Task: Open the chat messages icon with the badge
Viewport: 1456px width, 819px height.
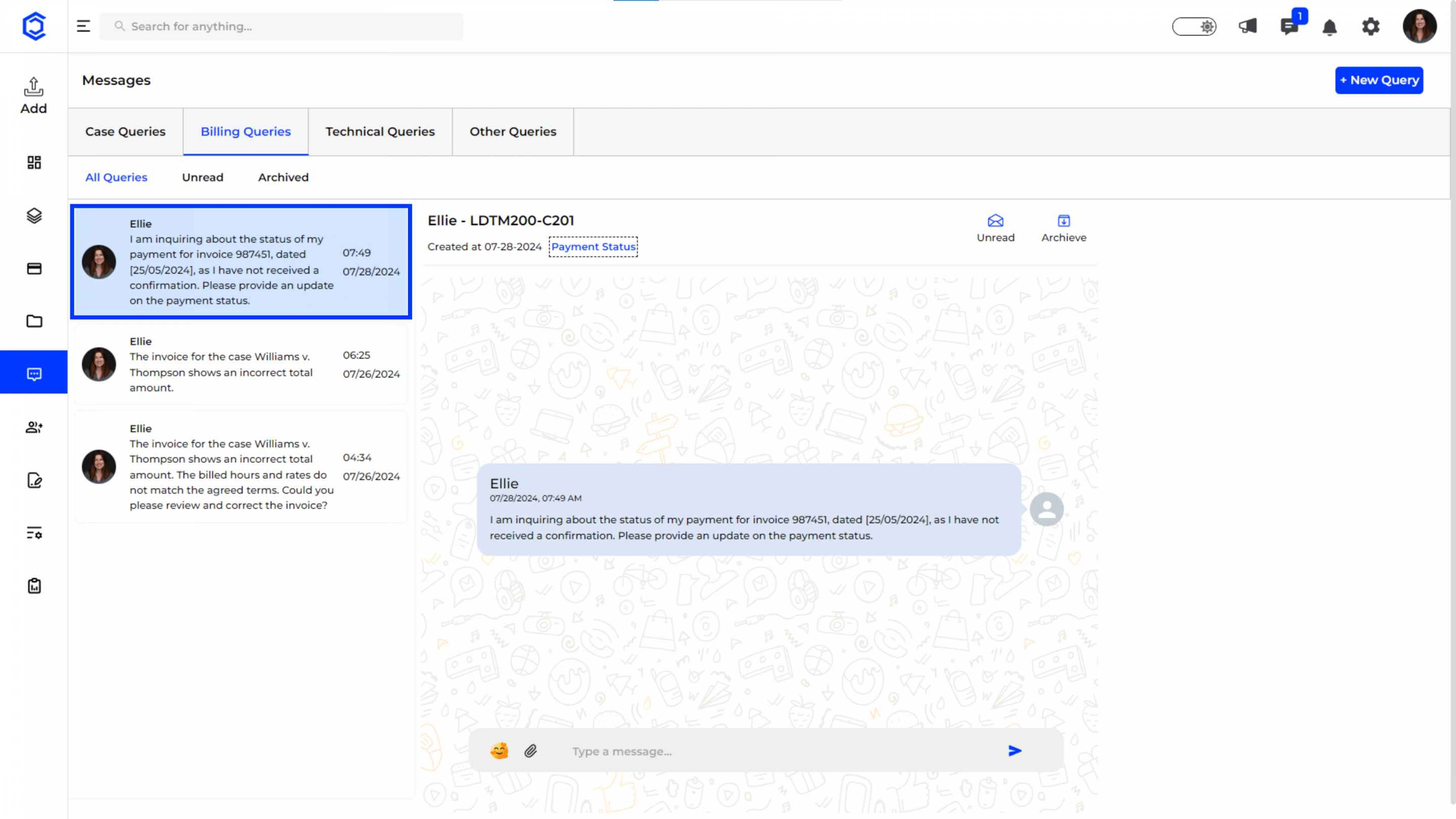Action: point(1289,26)
